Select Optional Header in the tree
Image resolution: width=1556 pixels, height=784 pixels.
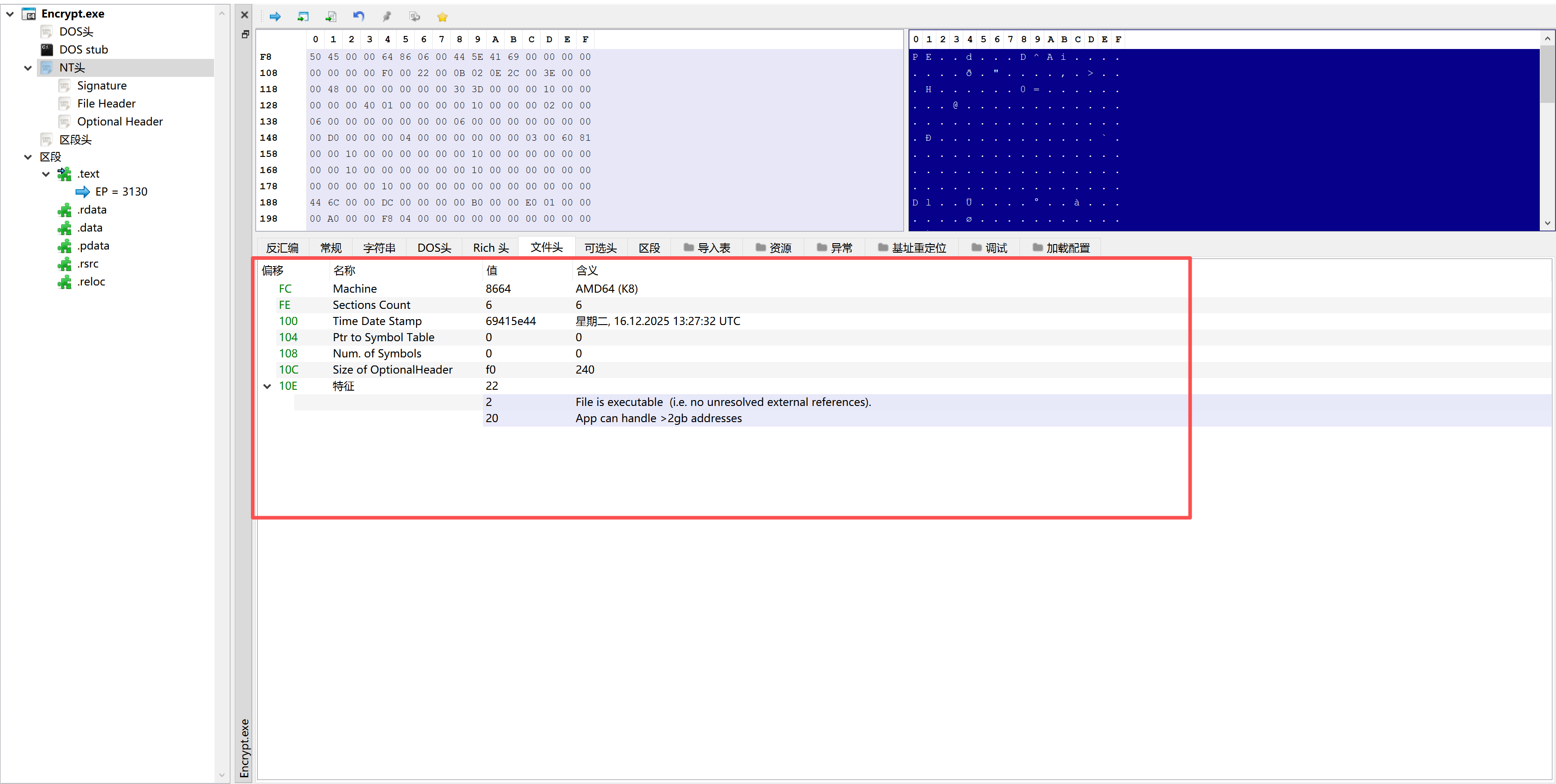(120, 121)
